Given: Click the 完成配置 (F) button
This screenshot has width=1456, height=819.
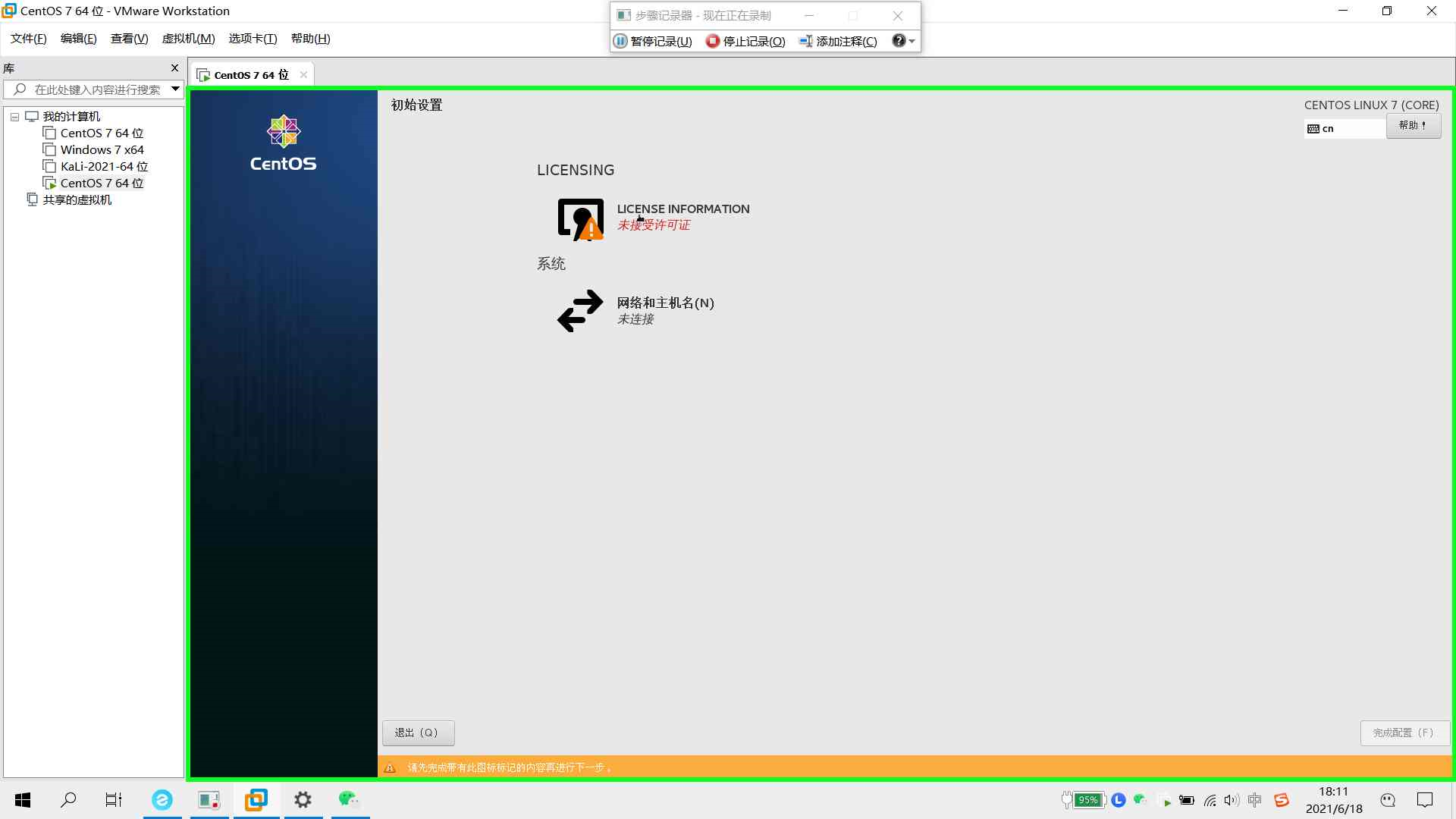Looking at the screenshot, I should pos(1404,733).
